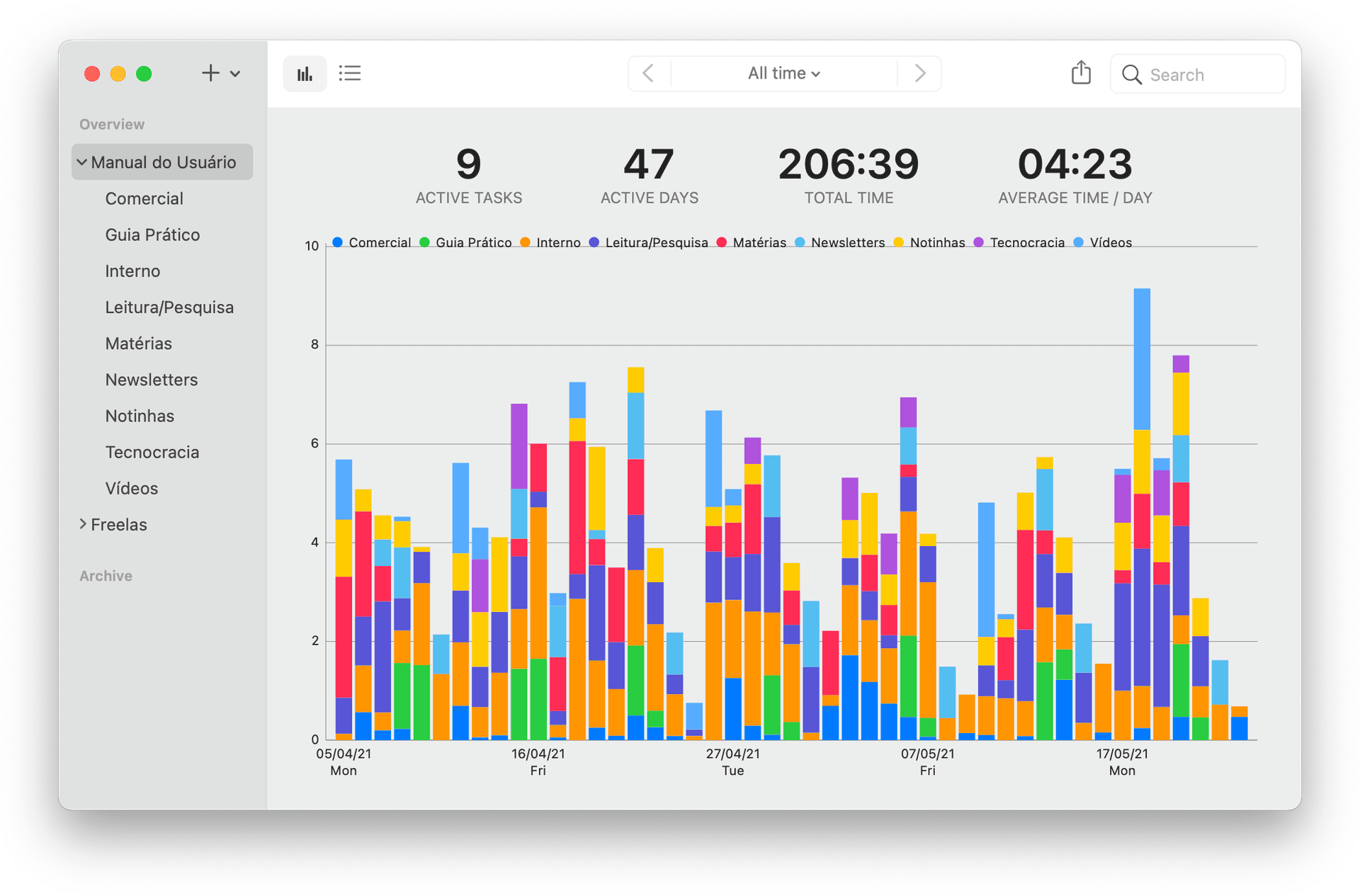
Task: Go to previous time period
Action: [648, 74]
